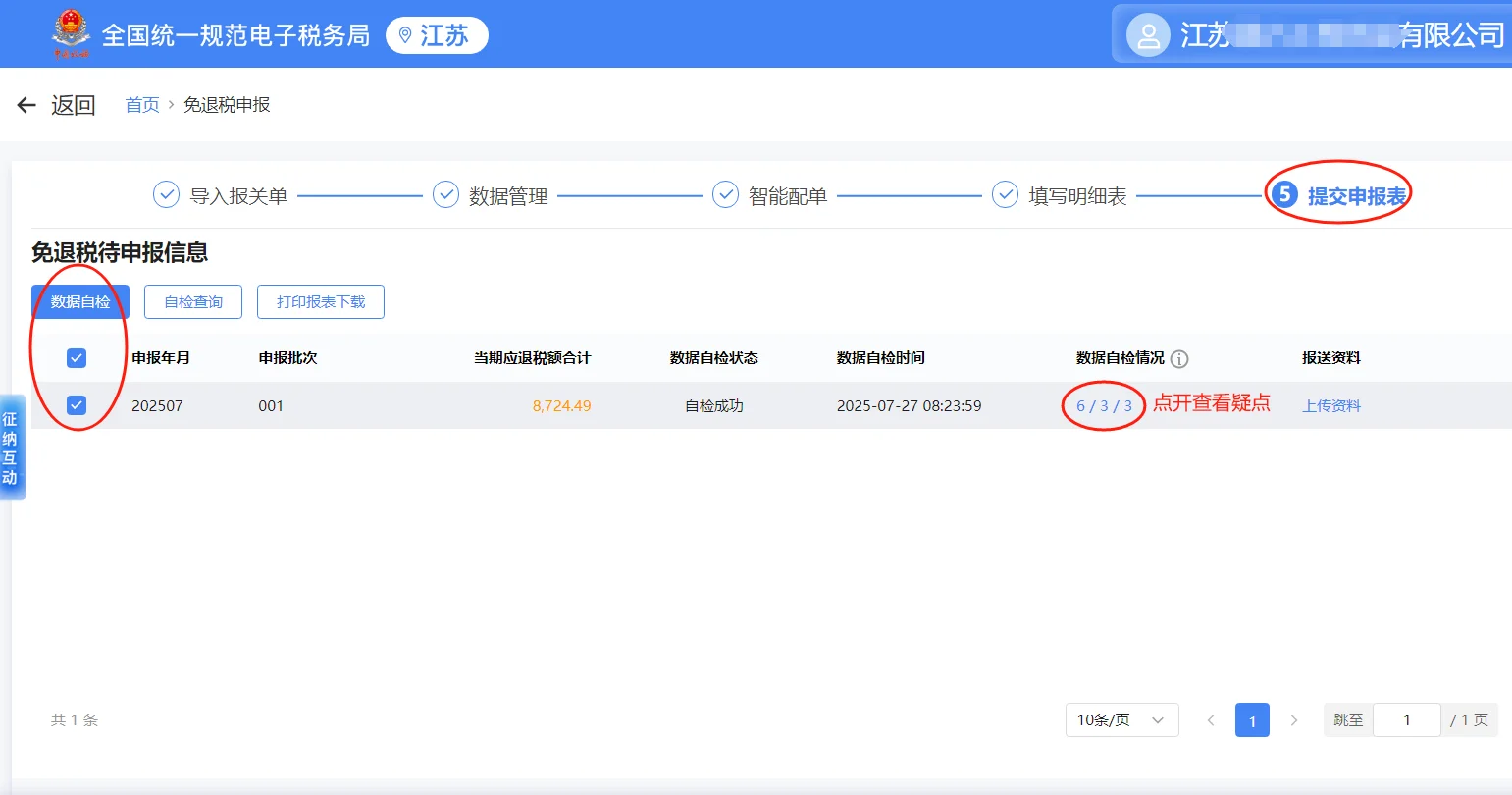Uncheck the select-all checkbox above the table
Image resolution: width=1512 pixels, height=795 pixels.
[76, 357]
